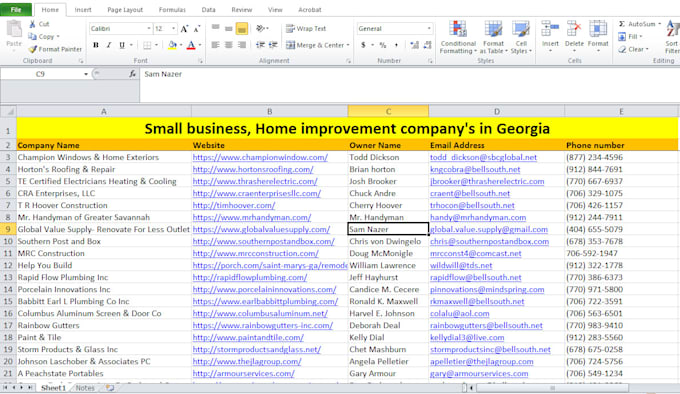Toggle bottom vertical alignment

242,28
